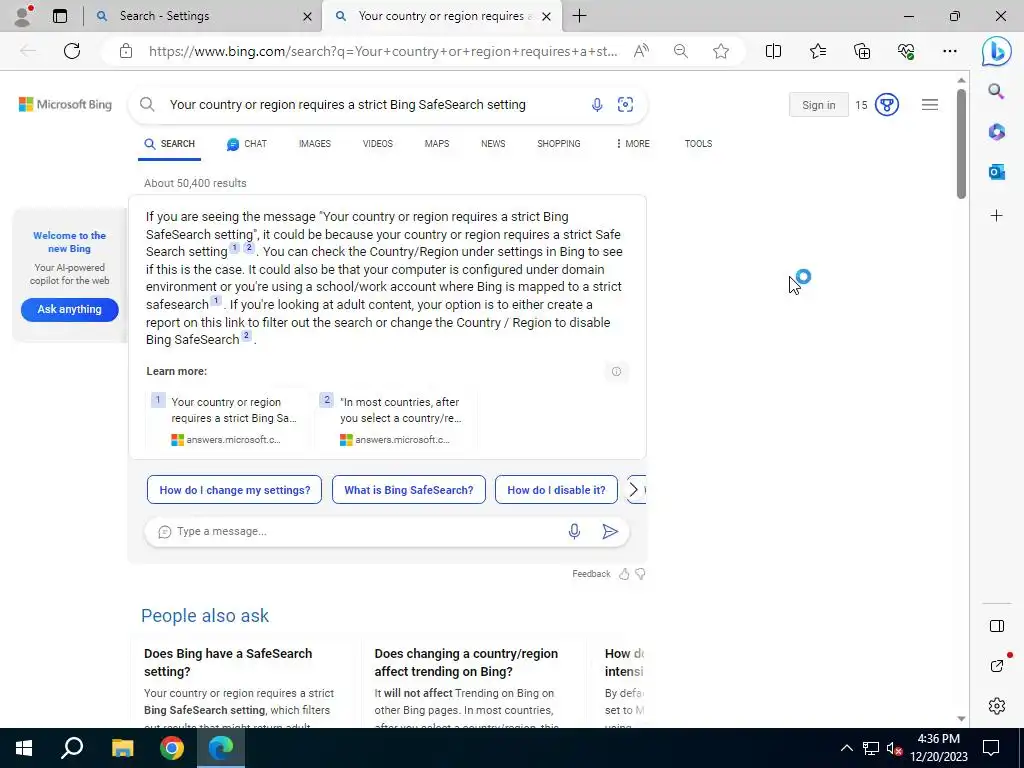Image resolution: width=1024 pixels, height=768 pixels.
Task: Toggle the sidebar hide panel icon
Action: [997, 626]
